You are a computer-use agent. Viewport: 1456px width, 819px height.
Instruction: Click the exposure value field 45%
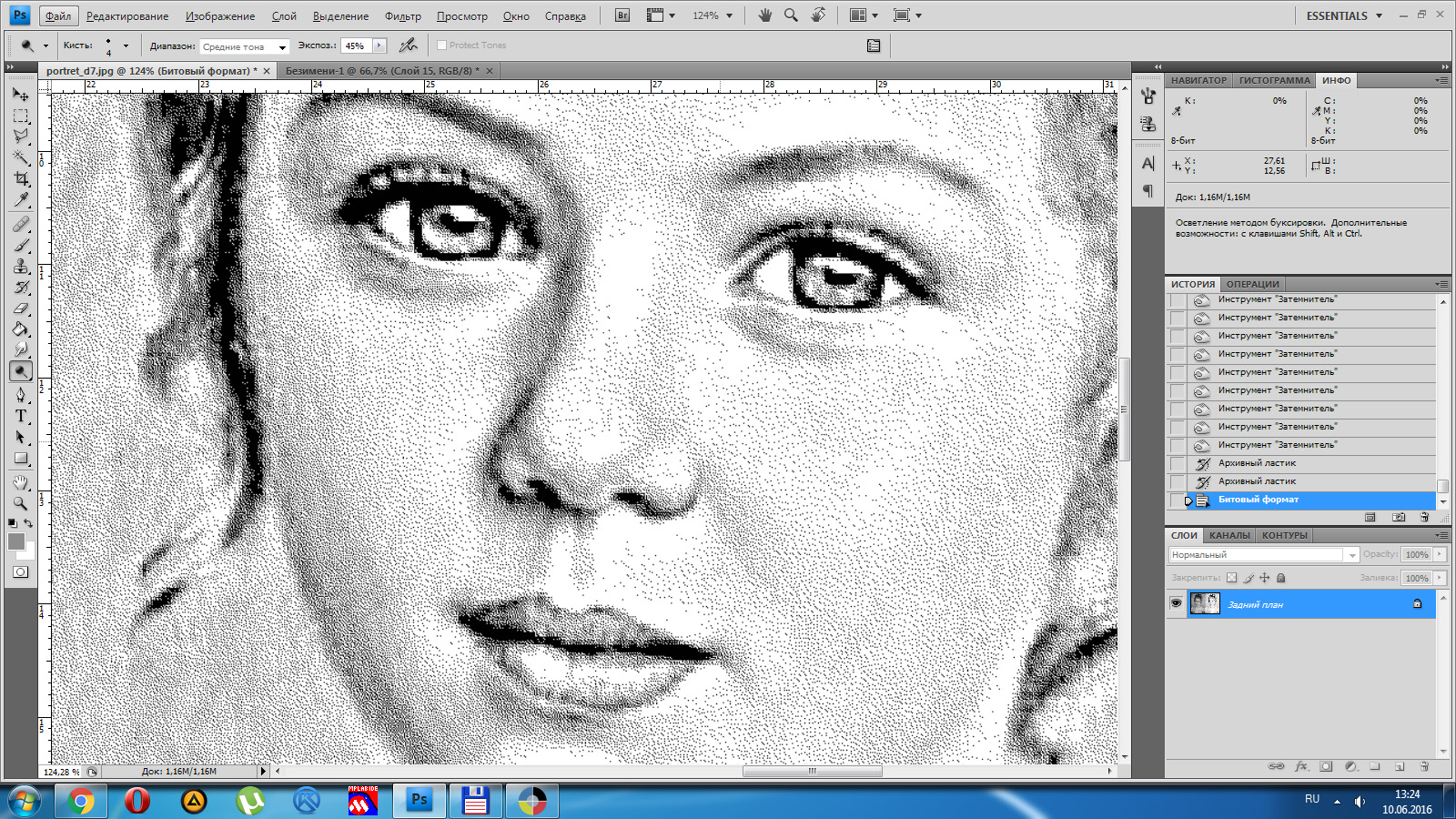[x=356, y=45]
